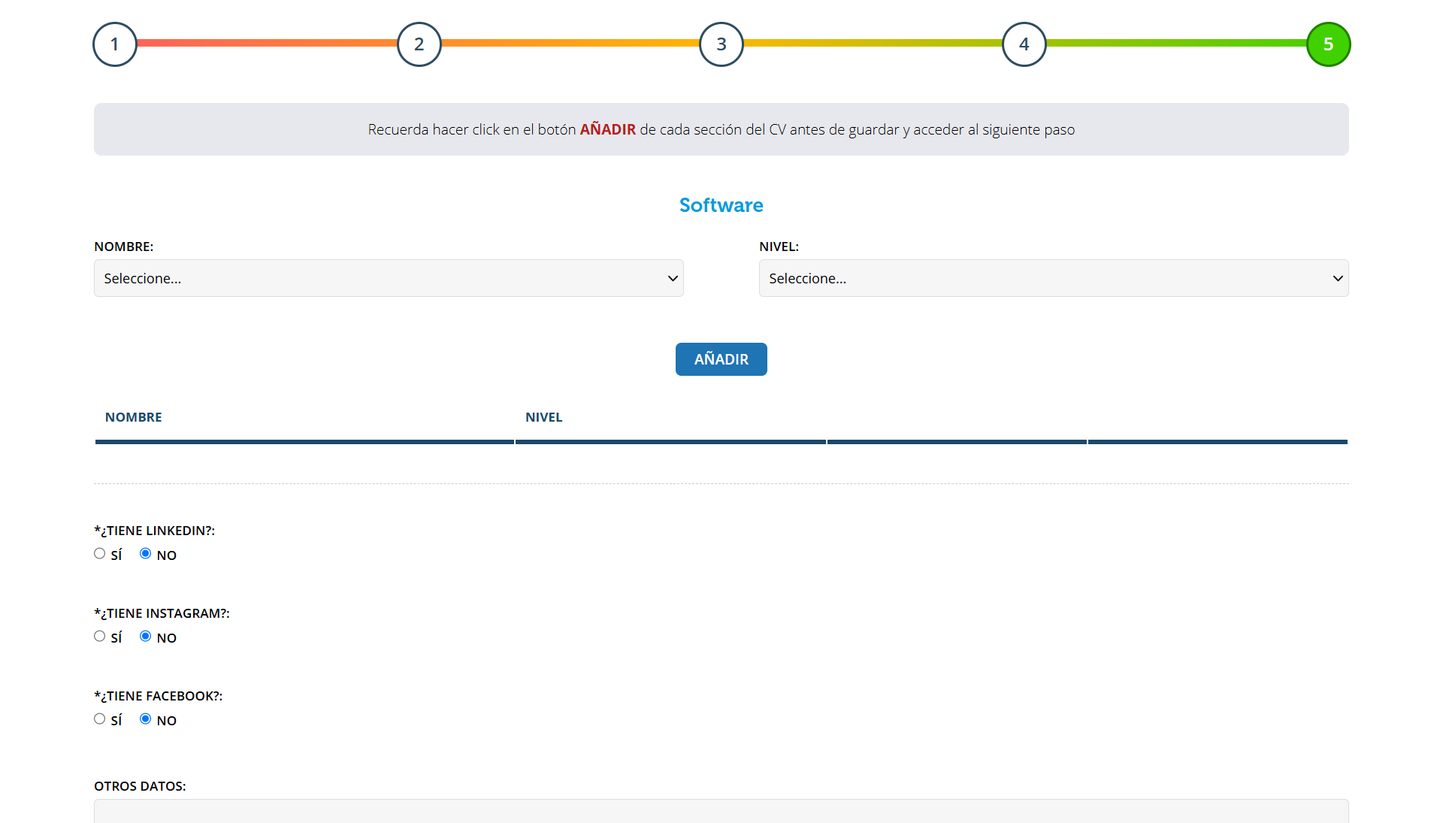Select SÍ for Tiene Instagram
This screenshot has width=1440, height=823.
[100, 636]
